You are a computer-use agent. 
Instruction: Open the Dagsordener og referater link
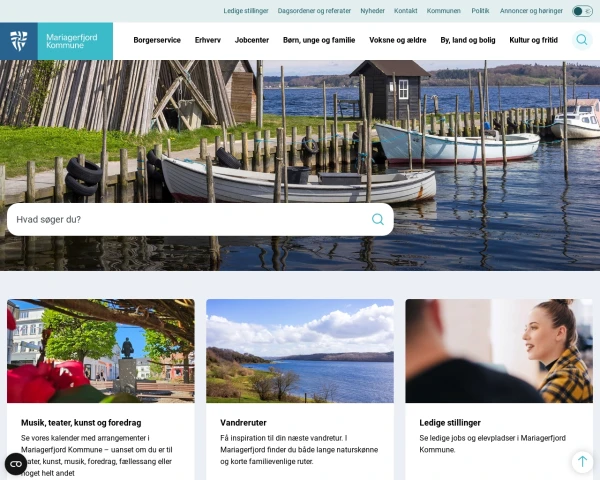[x=314, y=11]
